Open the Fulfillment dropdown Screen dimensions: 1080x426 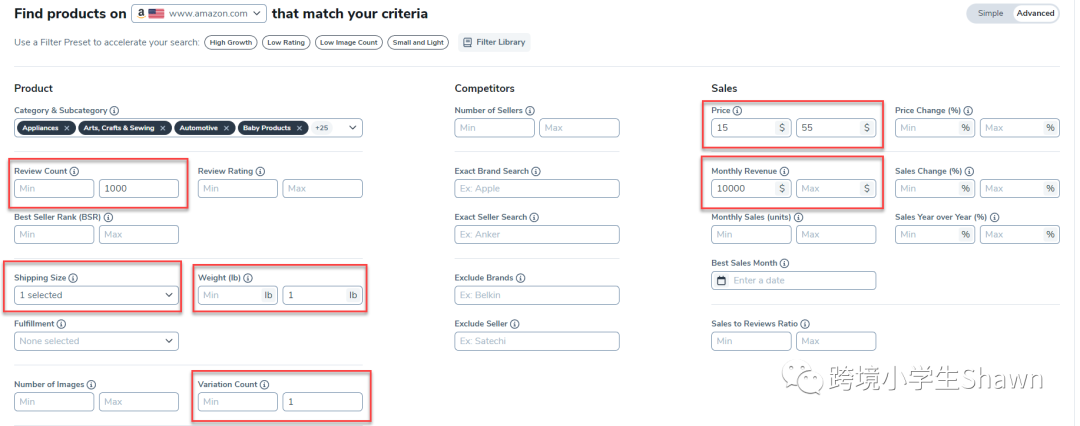tap(97, 341)
